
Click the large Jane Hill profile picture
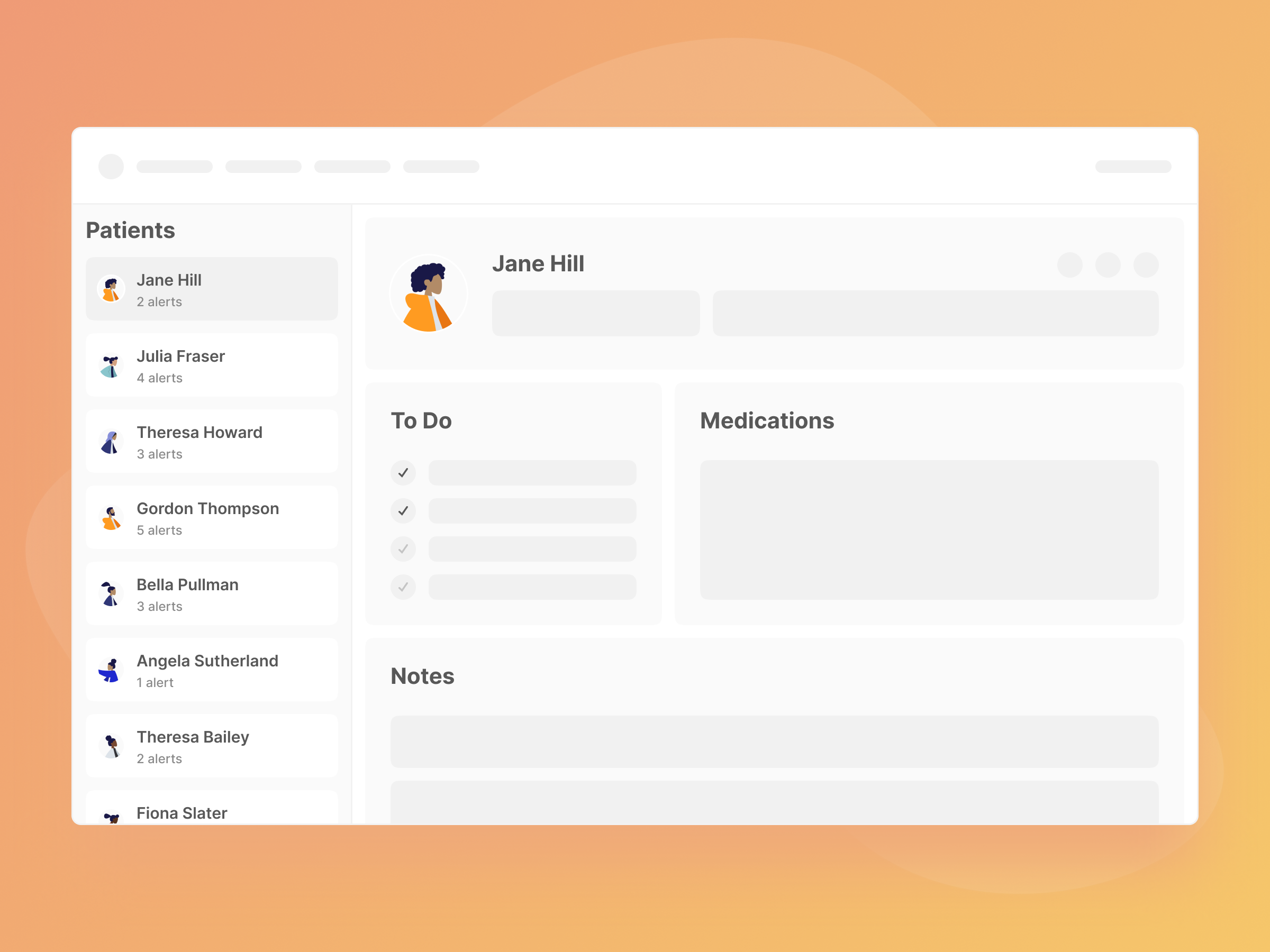(428, 294)
